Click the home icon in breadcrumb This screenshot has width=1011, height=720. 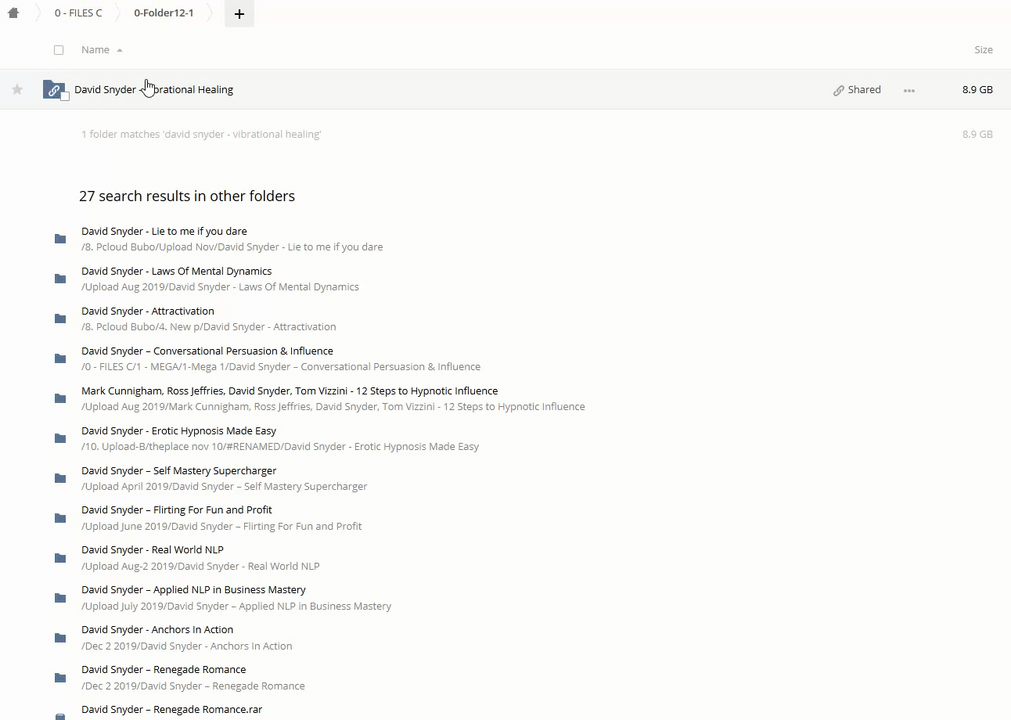(13, 13)
